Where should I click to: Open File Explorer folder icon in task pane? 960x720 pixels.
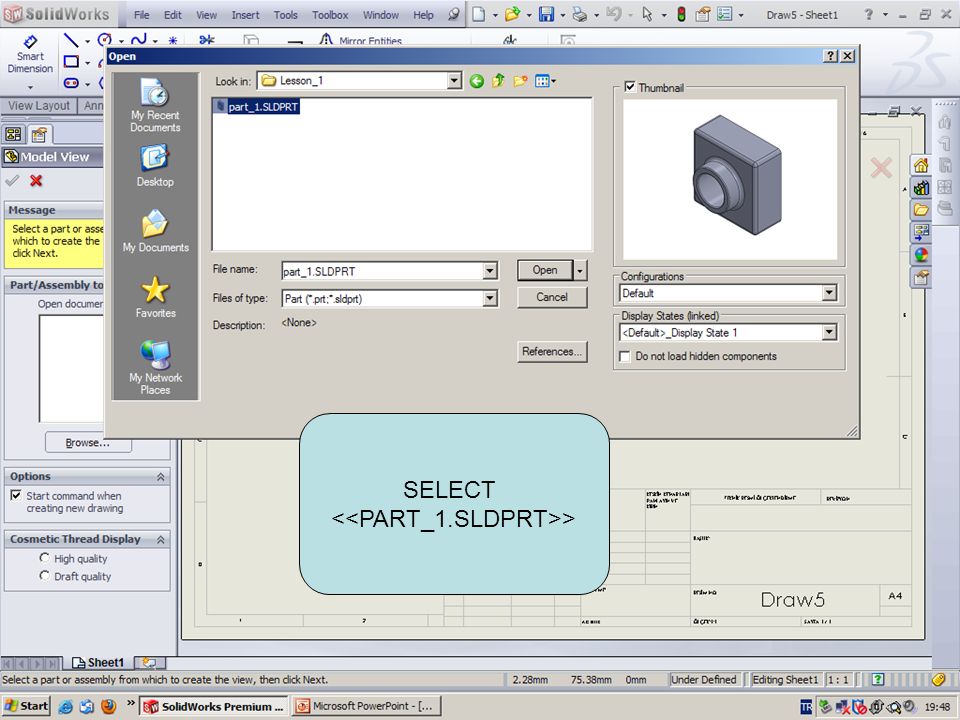pos(921,209)
